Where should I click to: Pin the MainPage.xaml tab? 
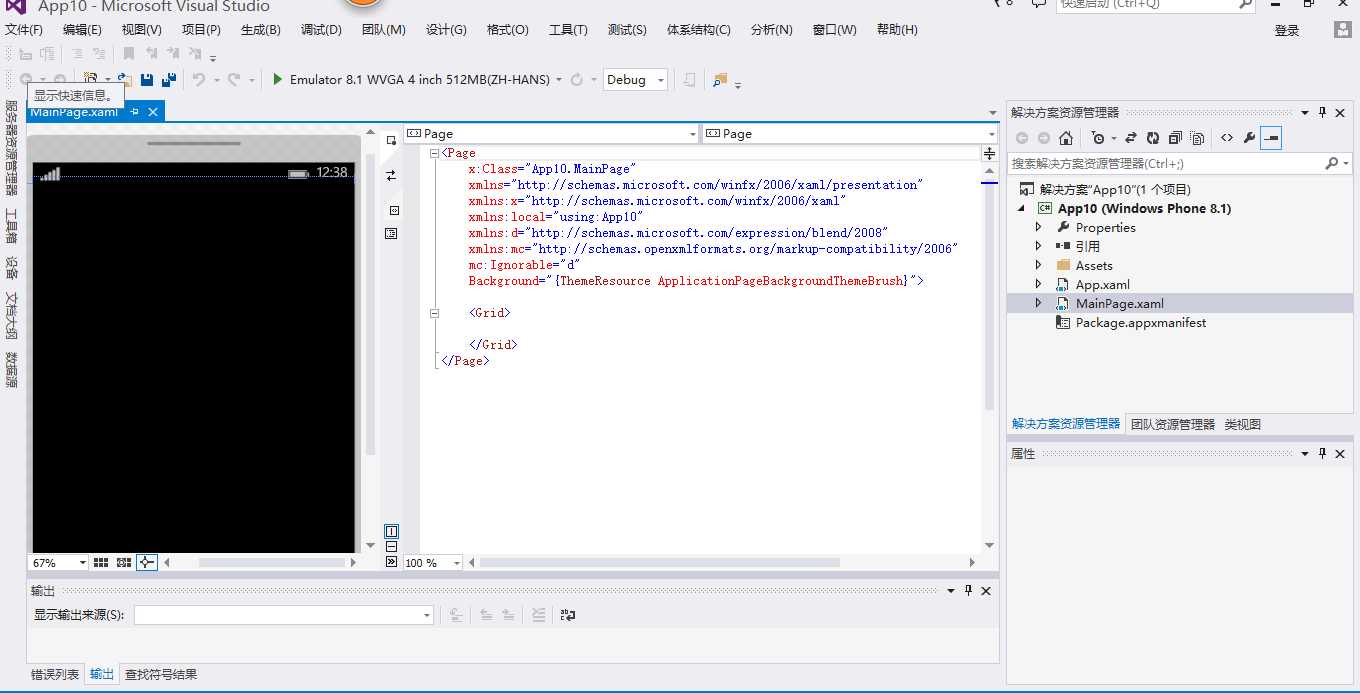coord(135,112)
